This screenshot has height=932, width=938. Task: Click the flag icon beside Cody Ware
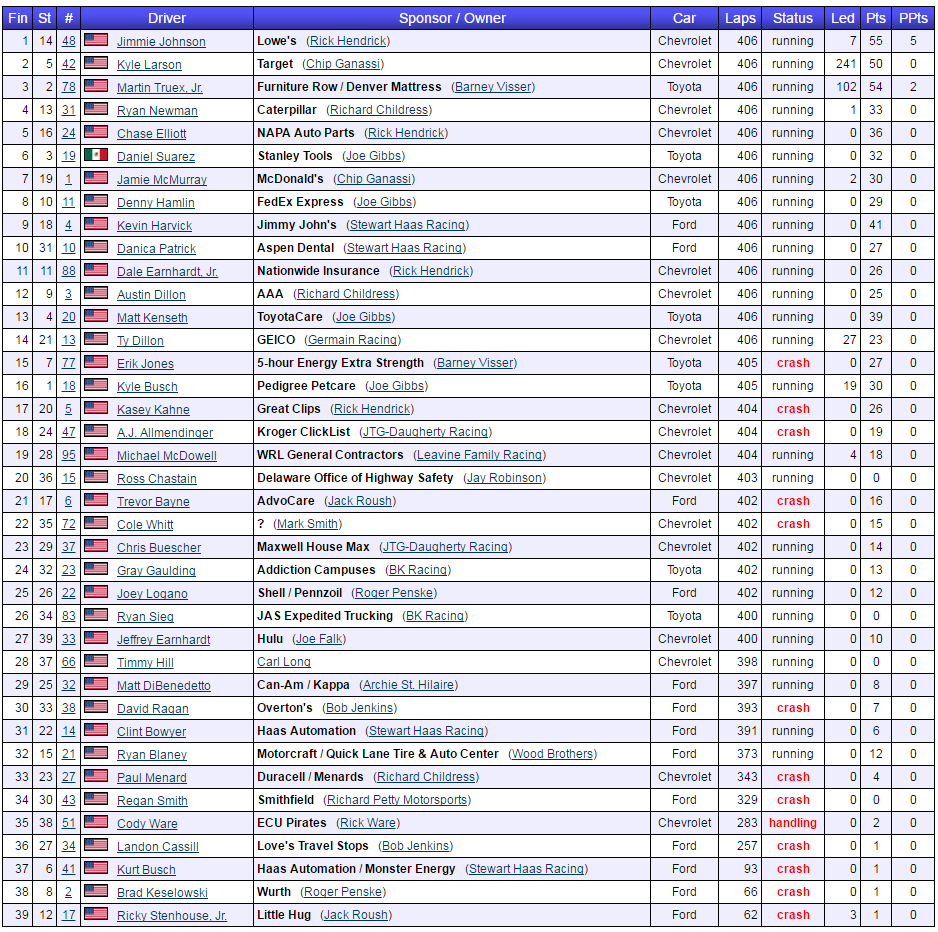click(96, 823)
